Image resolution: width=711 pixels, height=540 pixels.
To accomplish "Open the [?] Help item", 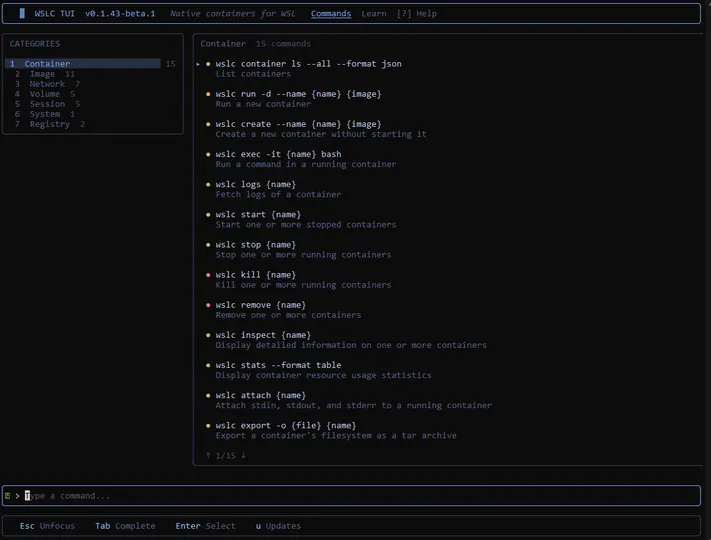I will (416, 14).
